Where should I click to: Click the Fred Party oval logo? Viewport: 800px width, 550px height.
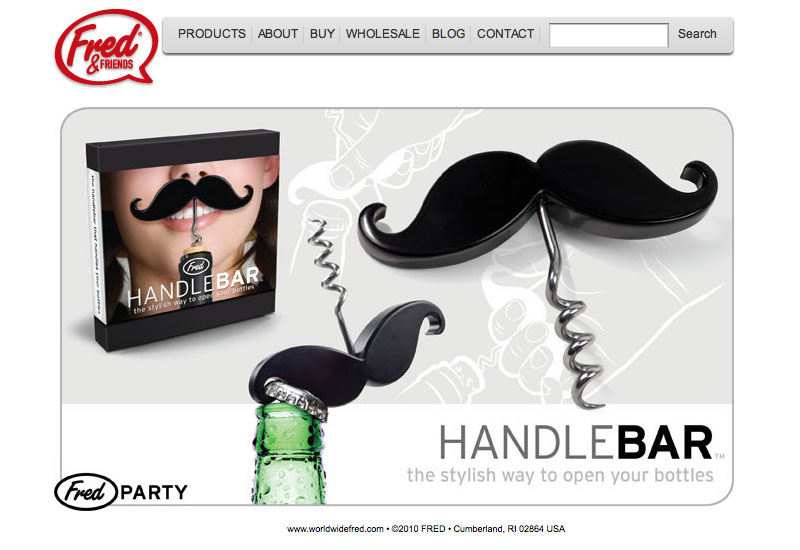click(86, 492)
